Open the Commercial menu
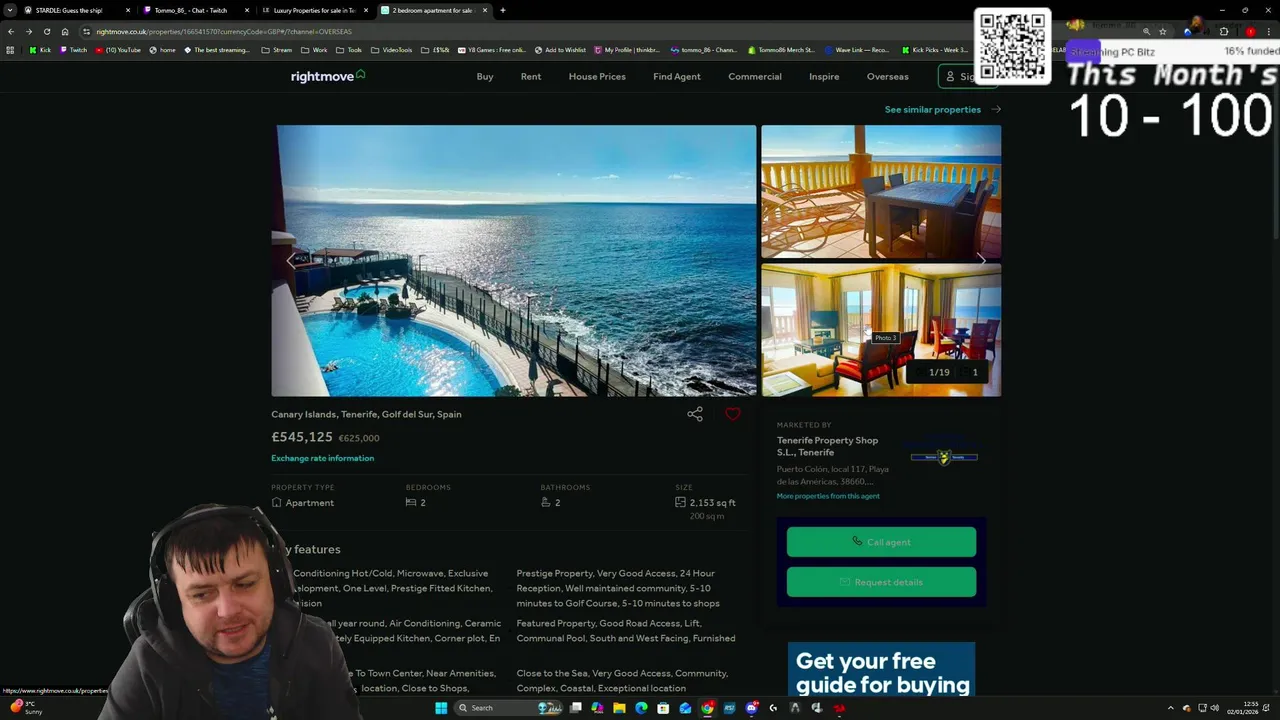 [x=755, y=77]
